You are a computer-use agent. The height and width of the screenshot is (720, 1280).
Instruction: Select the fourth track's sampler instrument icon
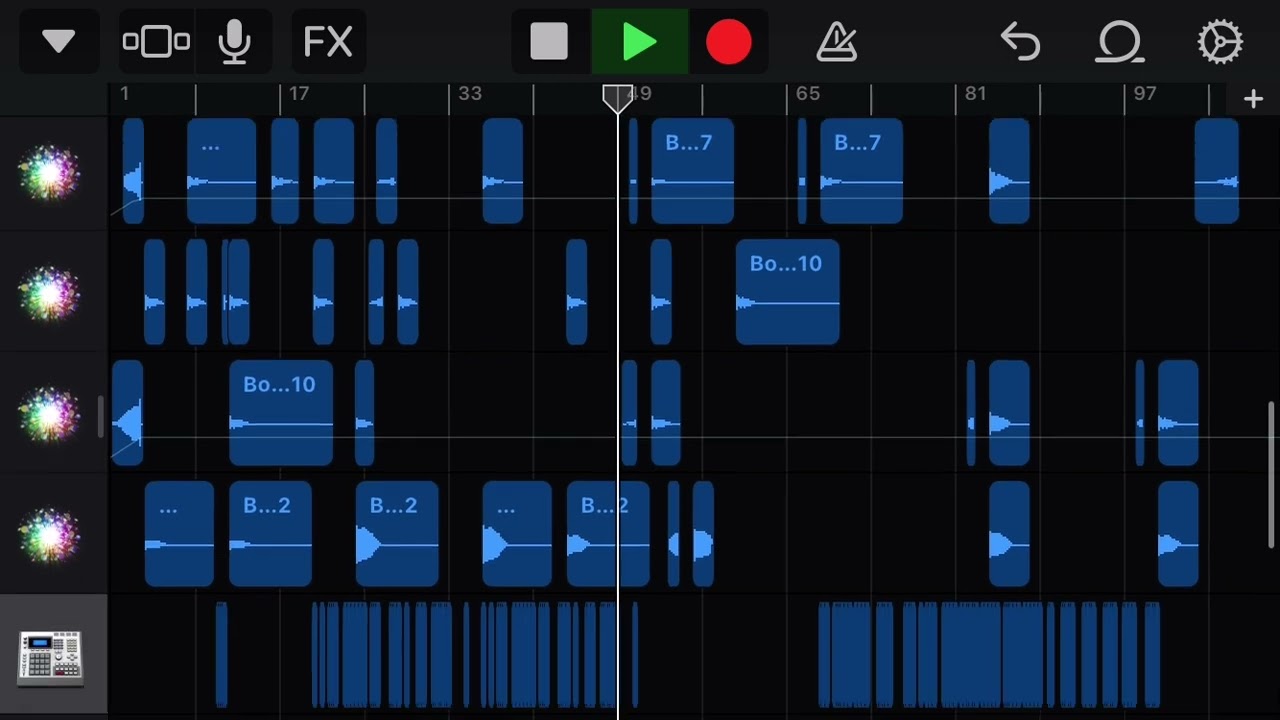(49, 536)
